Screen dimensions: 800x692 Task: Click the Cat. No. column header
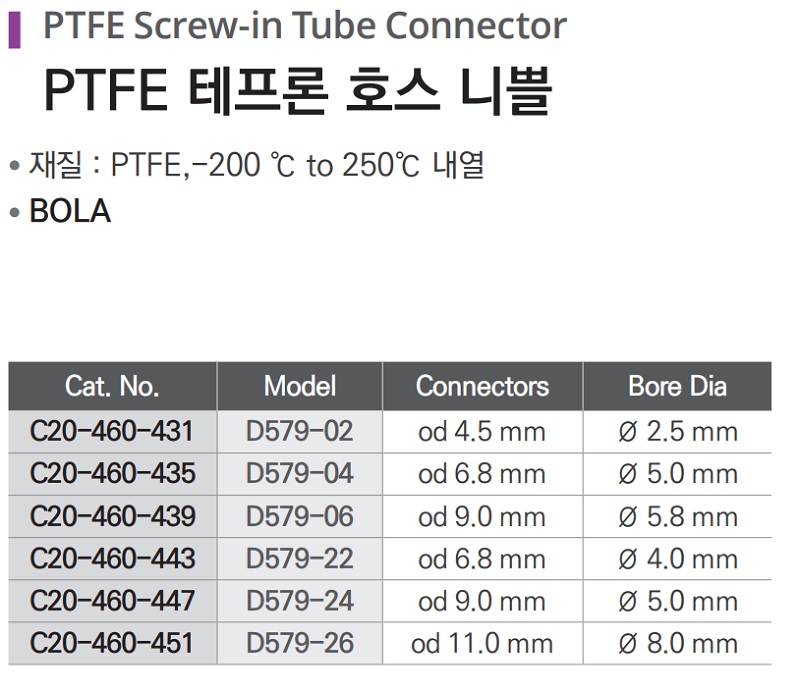pyautogui.click(x=112, y=386)
